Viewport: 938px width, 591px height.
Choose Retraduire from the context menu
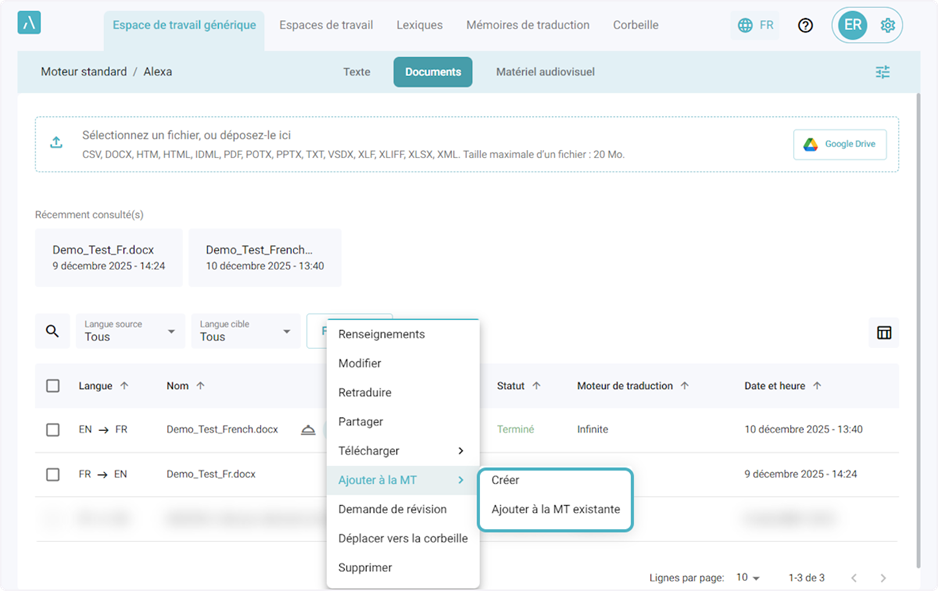click(x=365, y=393)
